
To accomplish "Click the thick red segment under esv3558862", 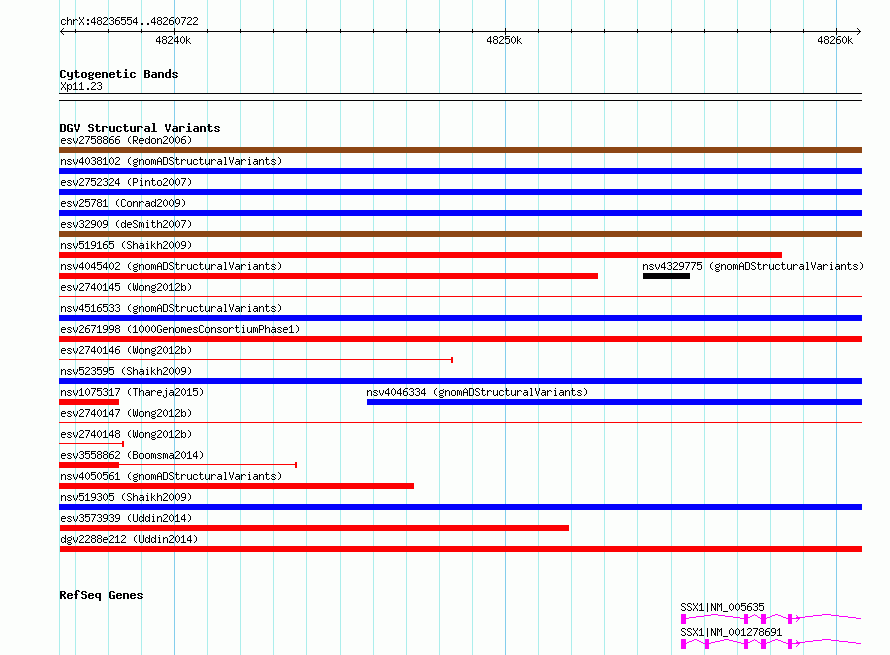I will point(89,465).
